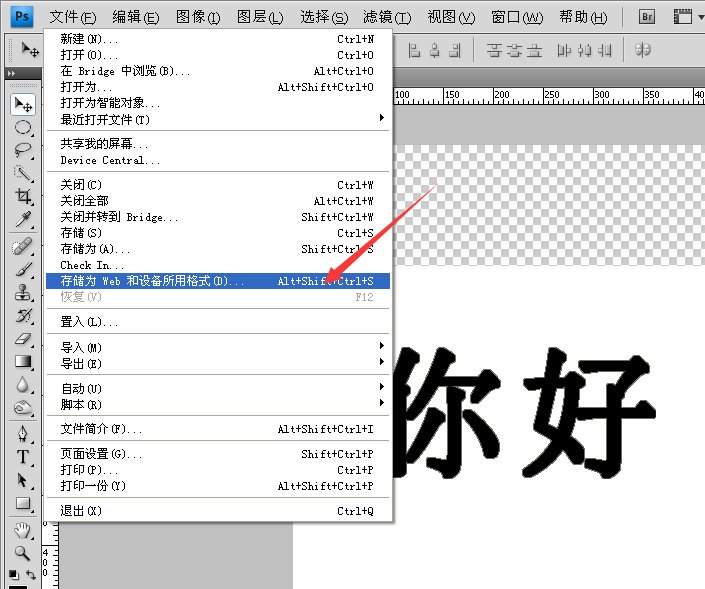Expand the toolbox panel double-arrow
705x589 pixels.
(11, 73)
